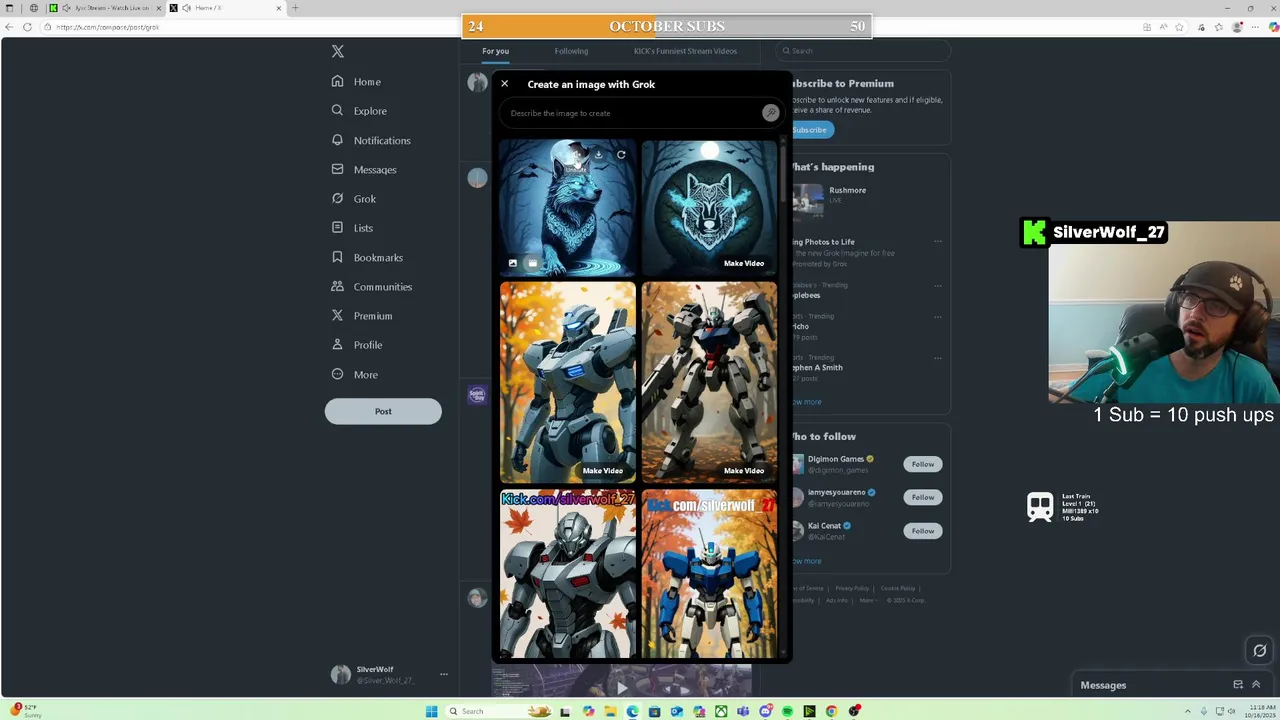Open Google Chrome from the taskbar

coord(831,711)
